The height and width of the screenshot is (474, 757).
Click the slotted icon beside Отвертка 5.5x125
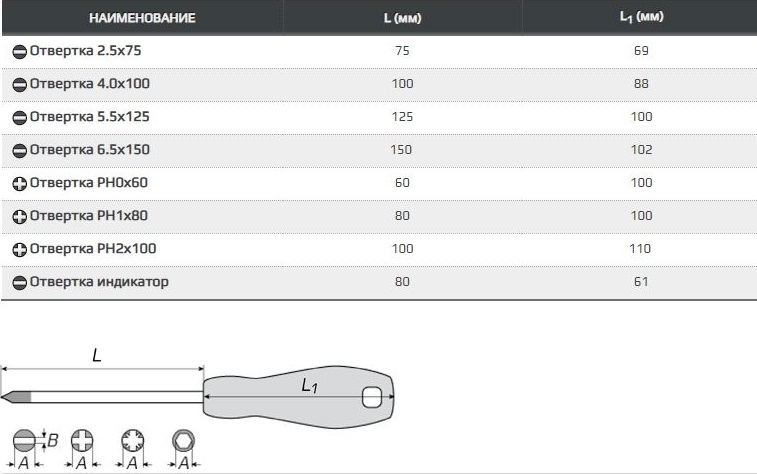pyautogui.click(x=20, y=117)
